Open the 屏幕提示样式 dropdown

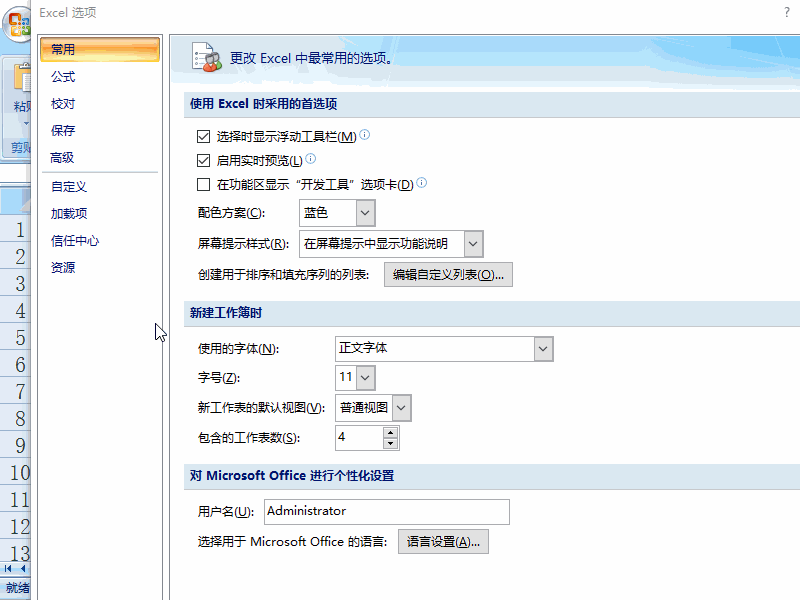[473, 244]
